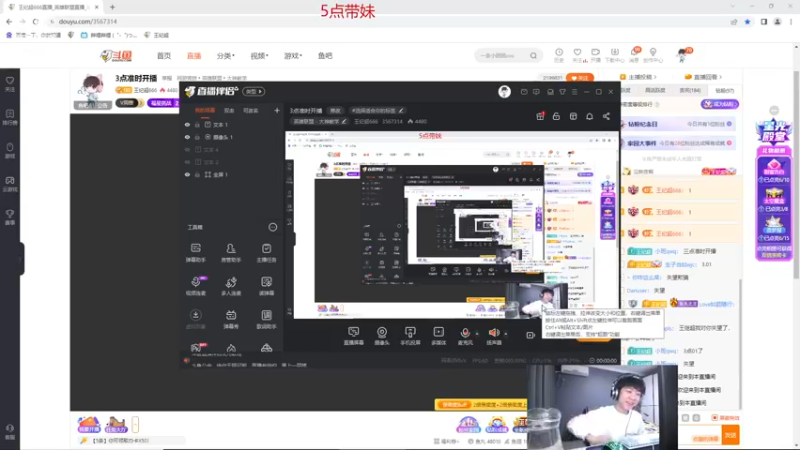Toggle visibility of 文本 1 source
This screenshot has height=450, width=800.
187,124
